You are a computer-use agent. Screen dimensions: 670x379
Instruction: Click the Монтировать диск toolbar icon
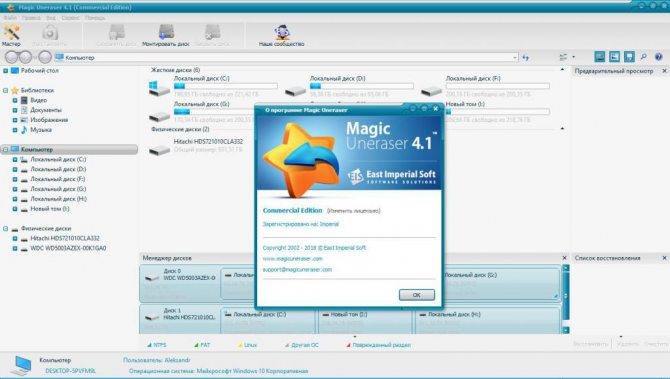click(166, 35)
